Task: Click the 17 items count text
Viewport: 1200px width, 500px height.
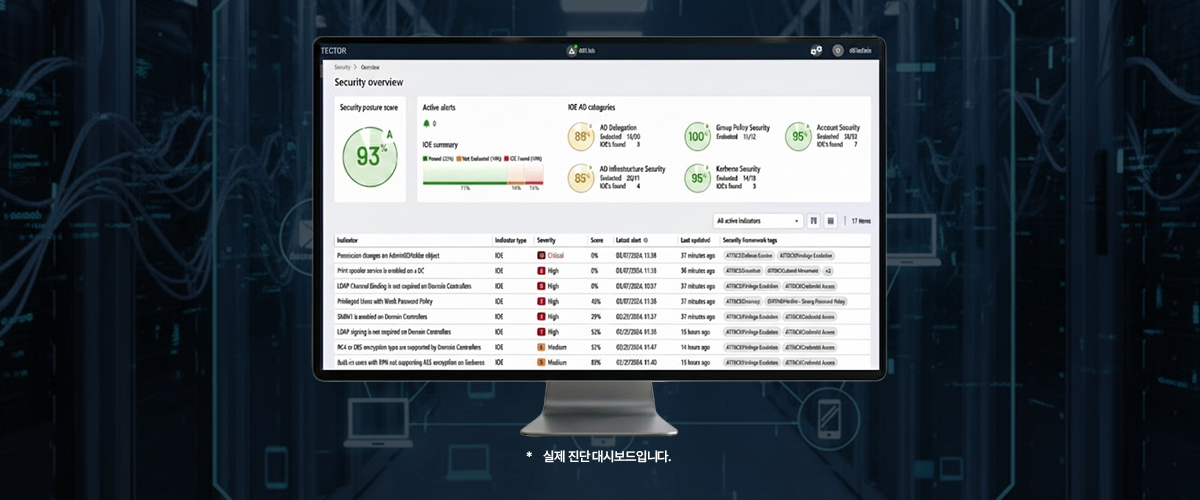Action: point(860,221)
